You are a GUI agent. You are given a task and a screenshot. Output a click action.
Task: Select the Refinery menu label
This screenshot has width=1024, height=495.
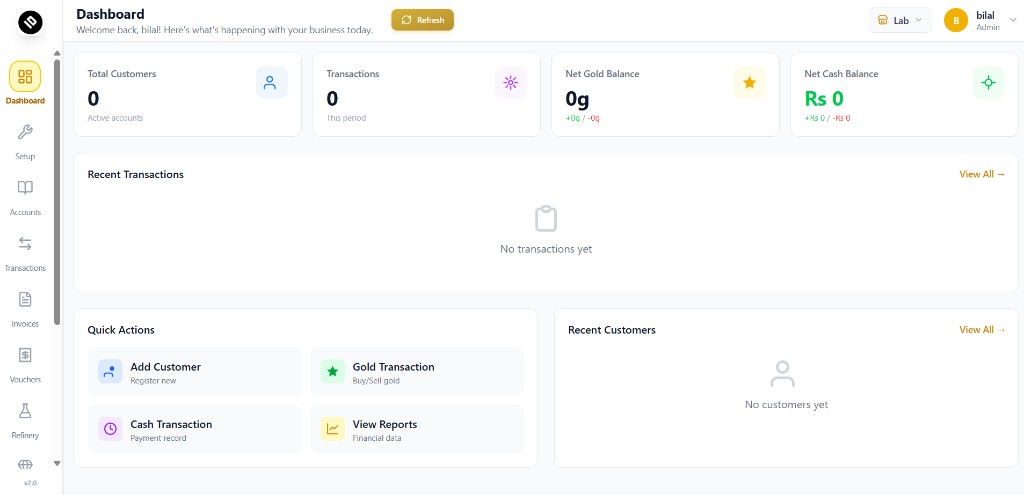coord(25,436)
